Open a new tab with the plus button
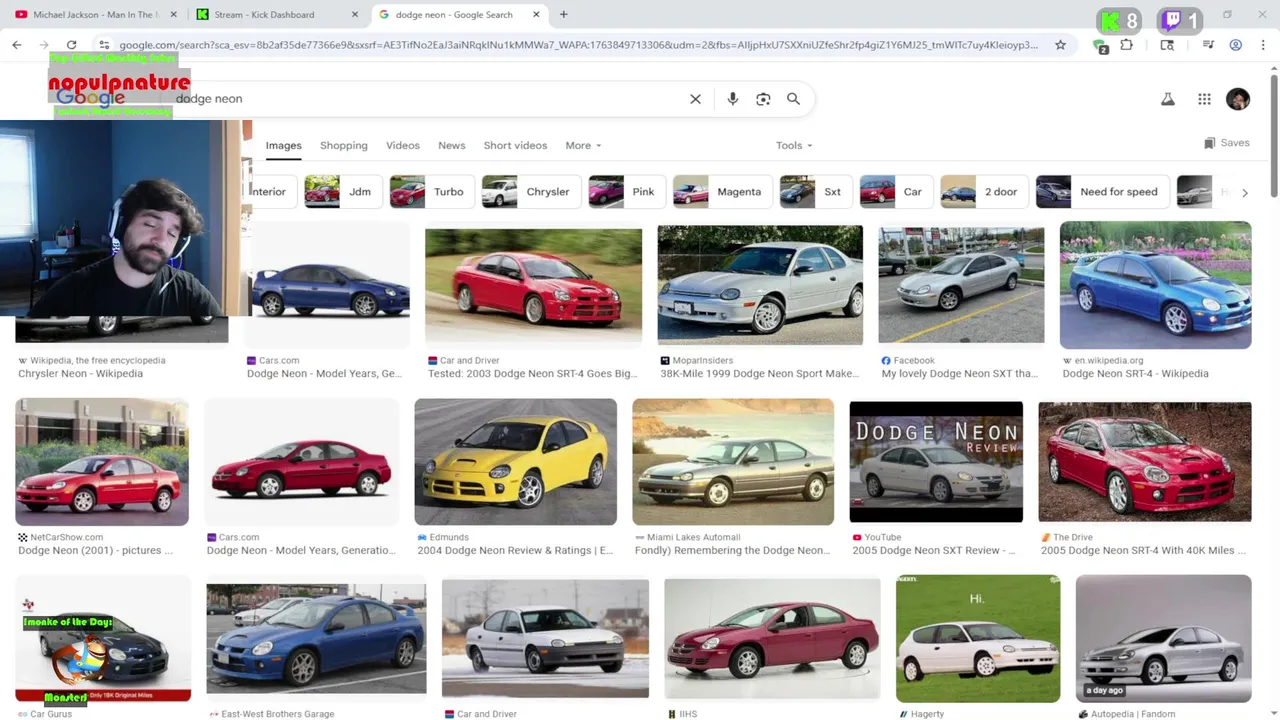Screen dimensions: 1280x720 click(x=563, y=14)
